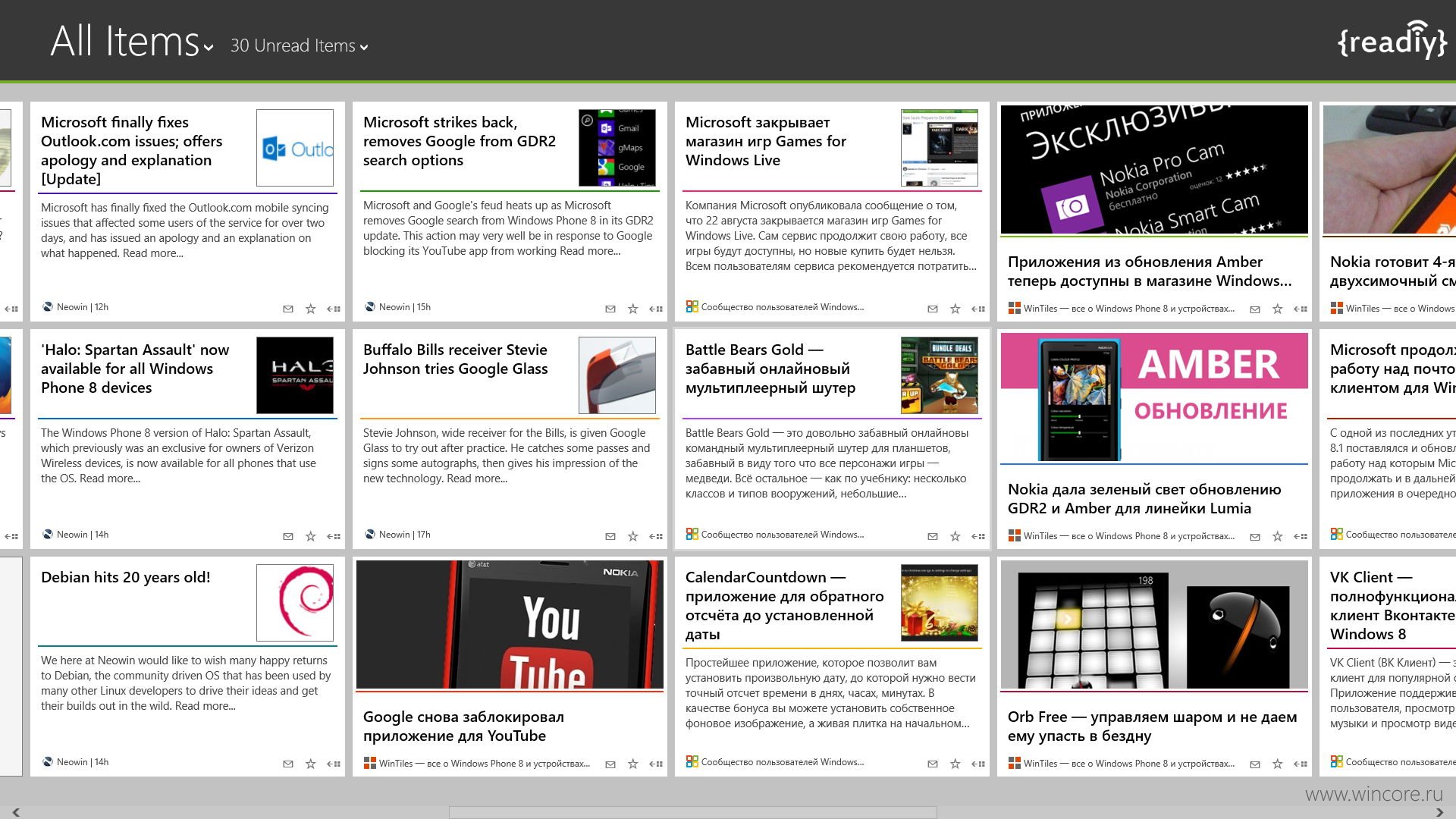Open Debian hits 20 years old headline
Screen dimensions: 1456x819
tap(126, 577)
